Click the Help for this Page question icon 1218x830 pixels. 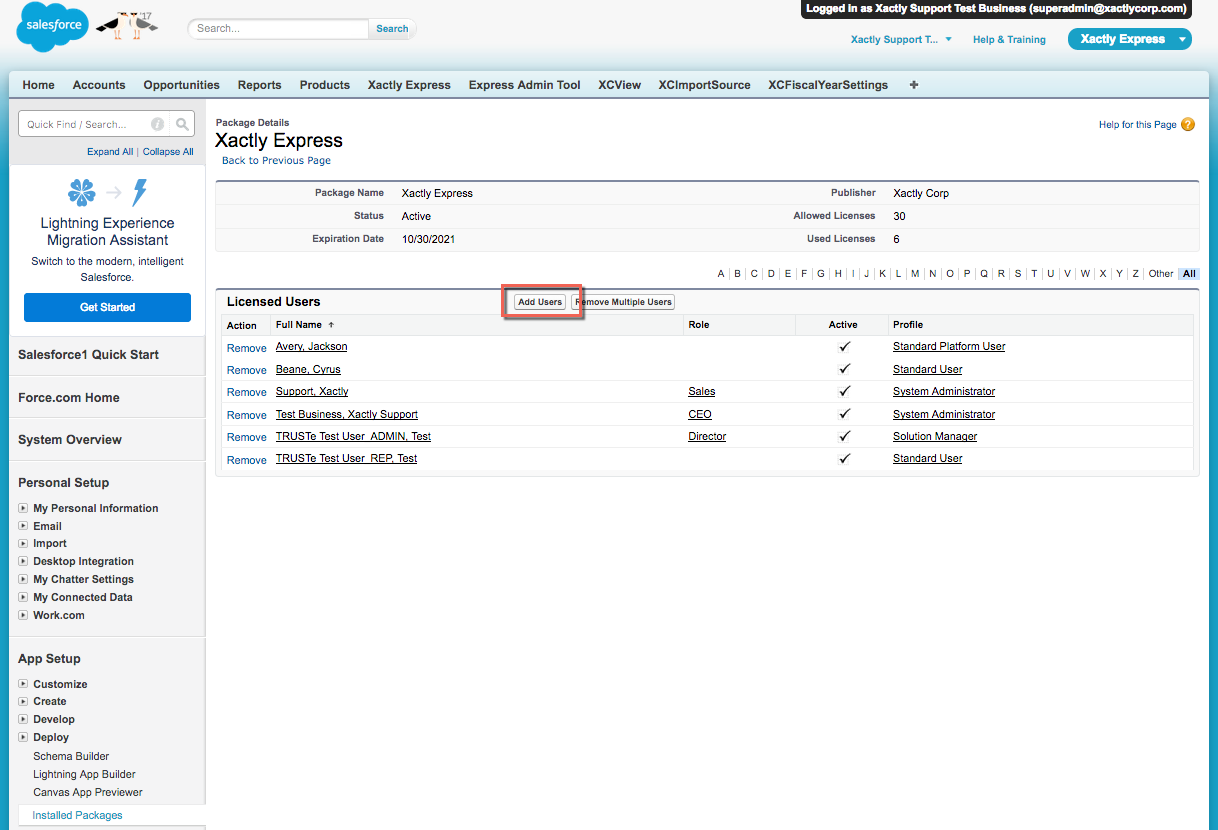pos(1188,125)
